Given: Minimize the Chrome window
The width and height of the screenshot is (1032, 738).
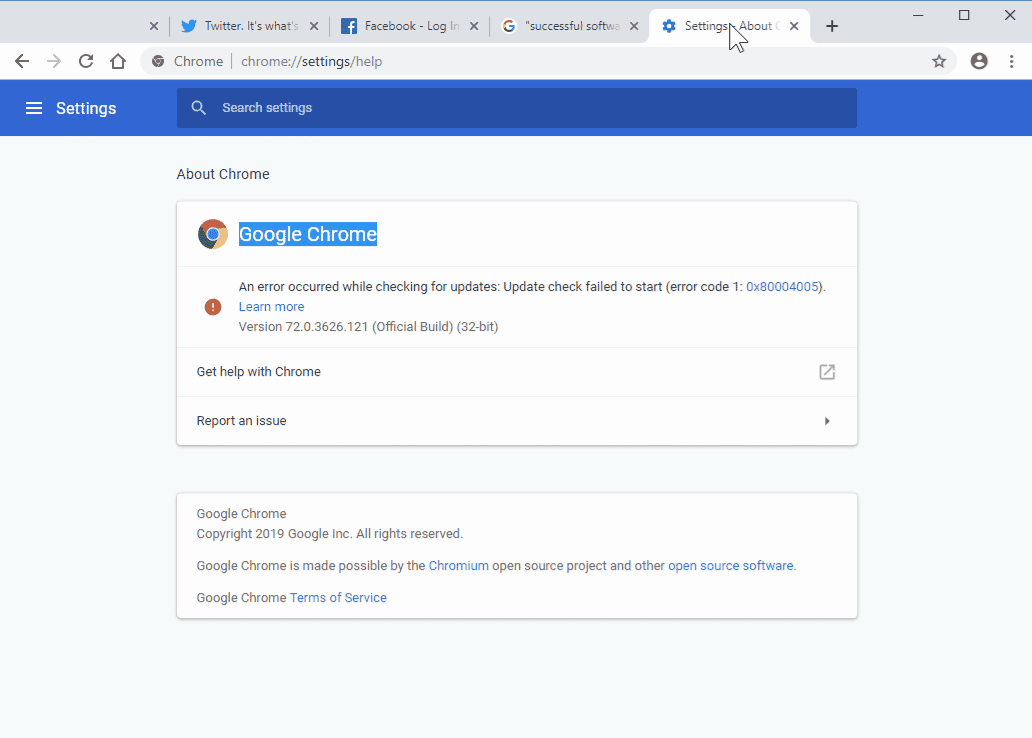Looking at the screenshot, I should point(918,15).
